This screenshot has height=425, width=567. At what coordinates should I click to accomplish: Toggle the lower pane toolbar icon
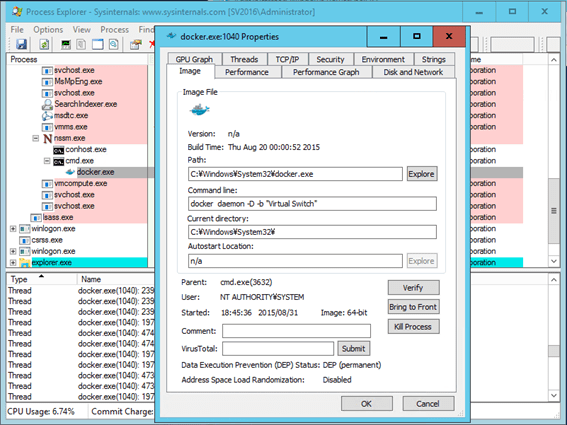click(98, 44)
